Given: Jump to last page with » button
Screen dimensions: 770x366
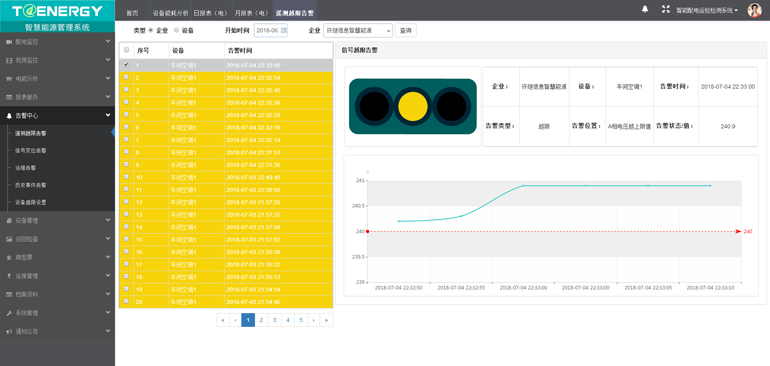Looking at the screenshot, I should [x=327, y=320].
